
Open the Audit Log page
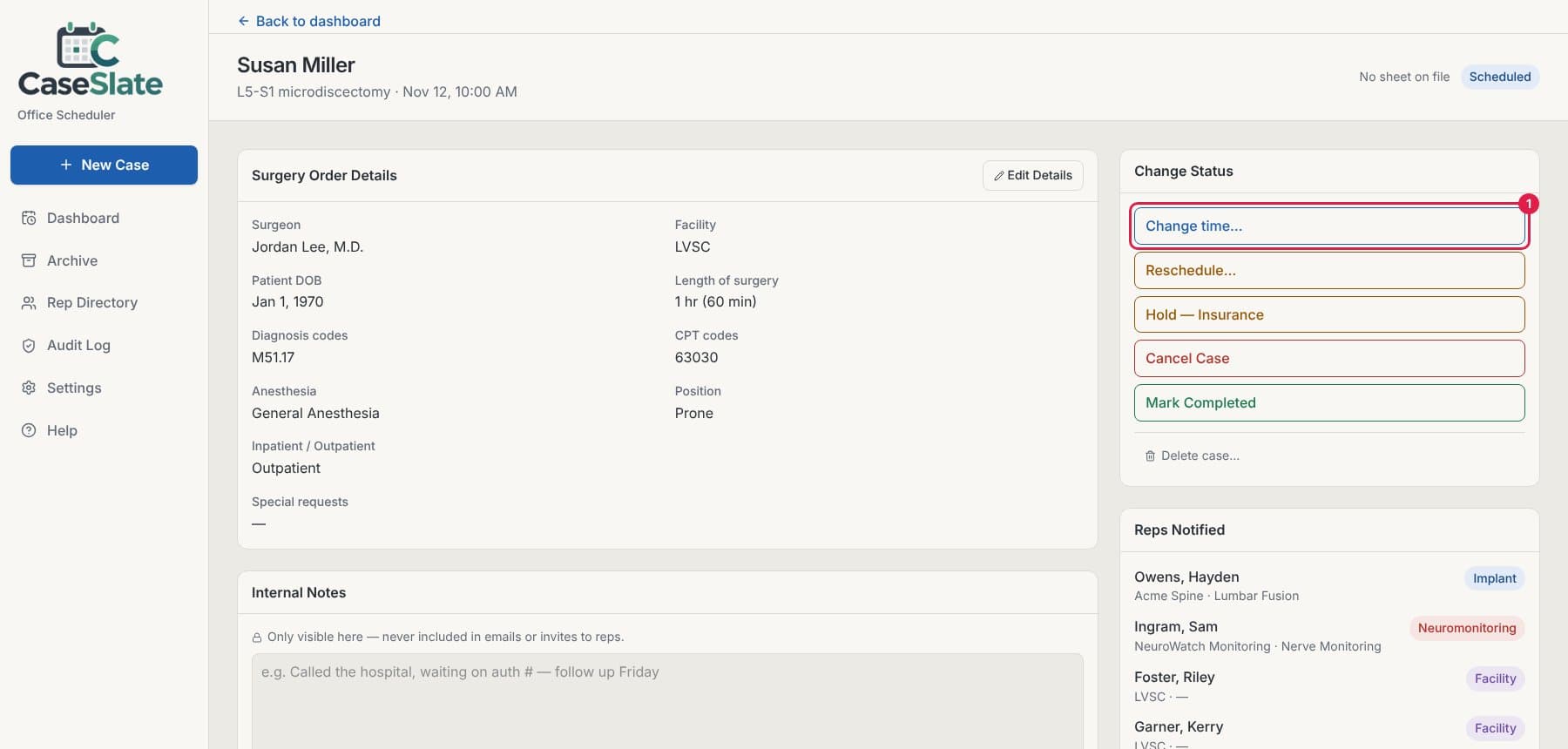pyautogui.click(x=105, y=345)
